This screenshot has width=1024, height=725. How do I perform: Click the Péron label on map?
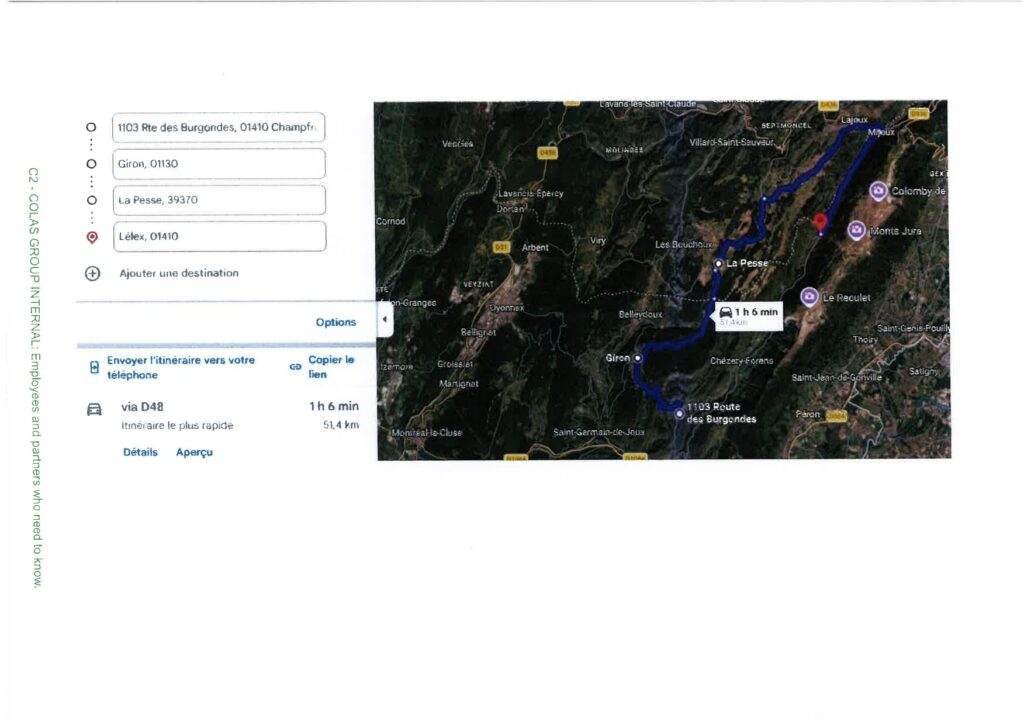808,414
